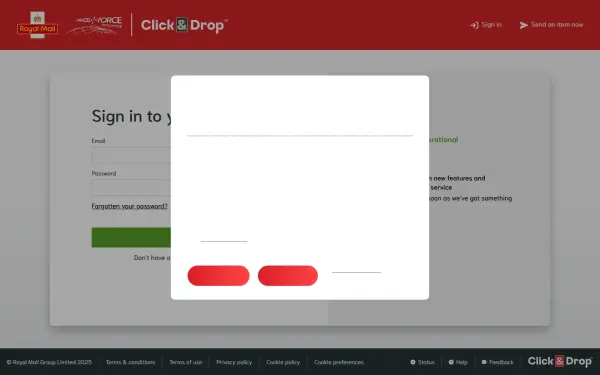
Task: Click the Email input field
Action: [131, 156]
